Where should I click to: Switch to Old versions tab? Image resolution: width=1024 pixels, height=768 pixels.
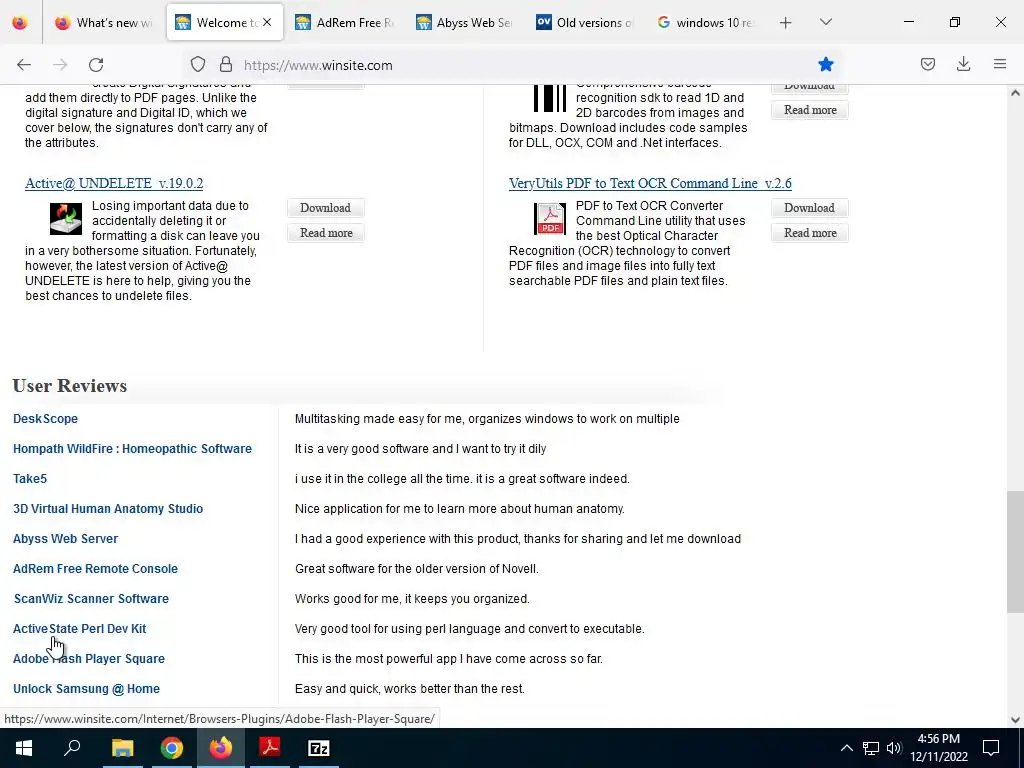584,22
